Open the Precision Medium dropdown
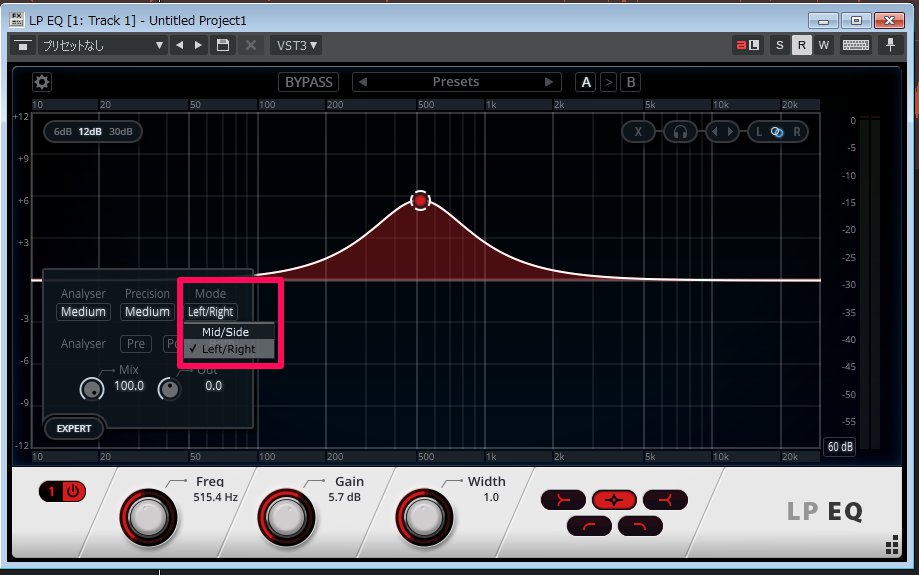 147,312
